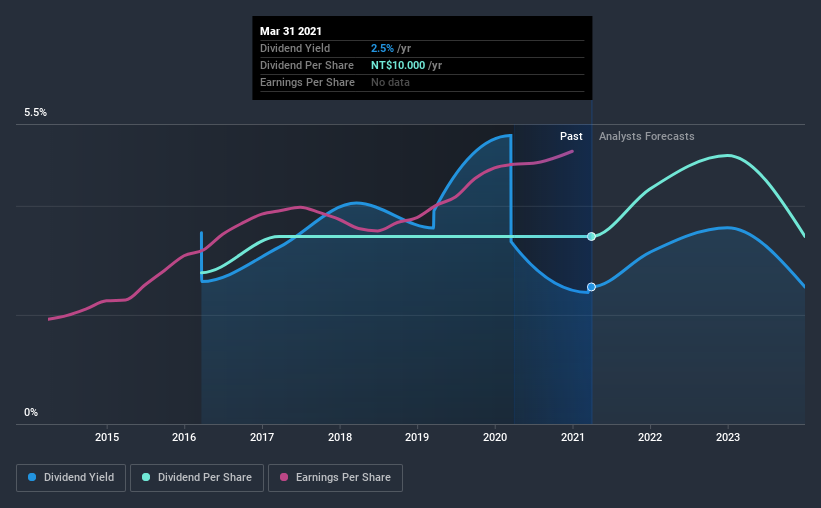
Task: Click the 2015 x-axis label
Action: [x=107, y=437]
